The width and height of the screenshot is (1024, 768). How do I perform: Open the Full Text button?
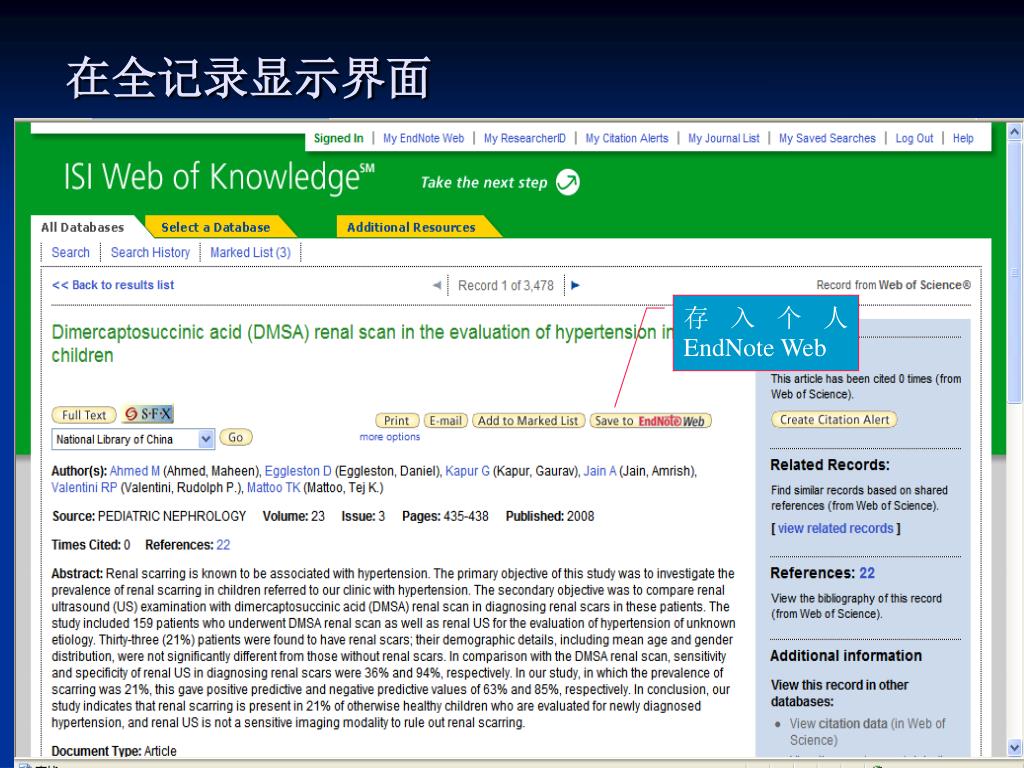[x=84, y=415]
